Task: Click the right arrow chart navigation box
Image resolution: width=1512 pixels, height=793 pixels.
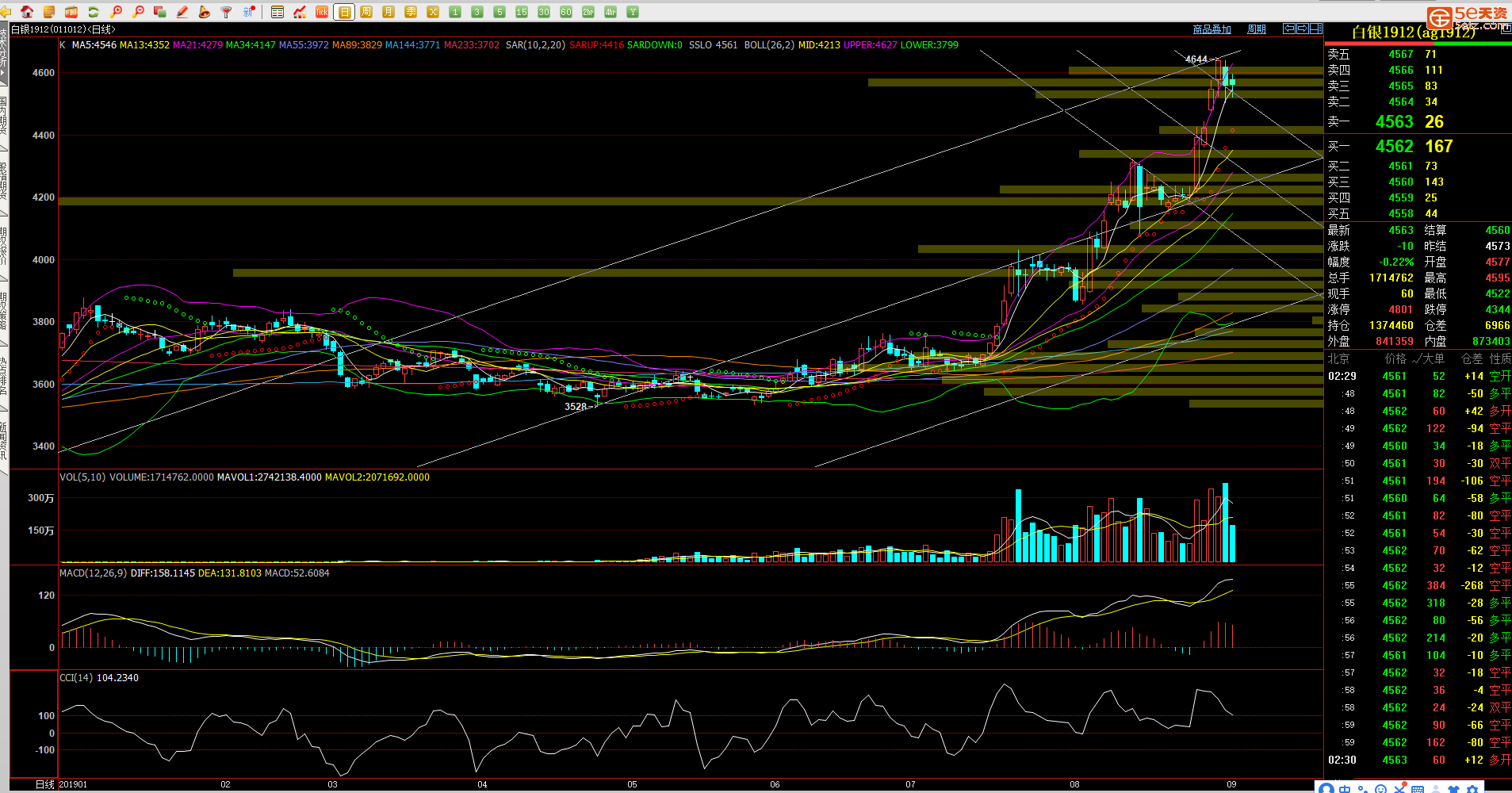Action: [x=1303, y=29]
